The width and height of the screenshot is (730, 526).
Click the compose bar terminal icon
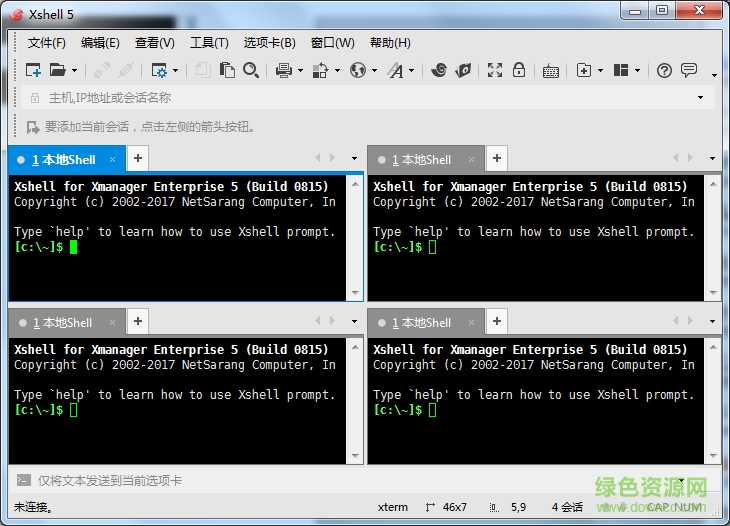coord(23,480)
